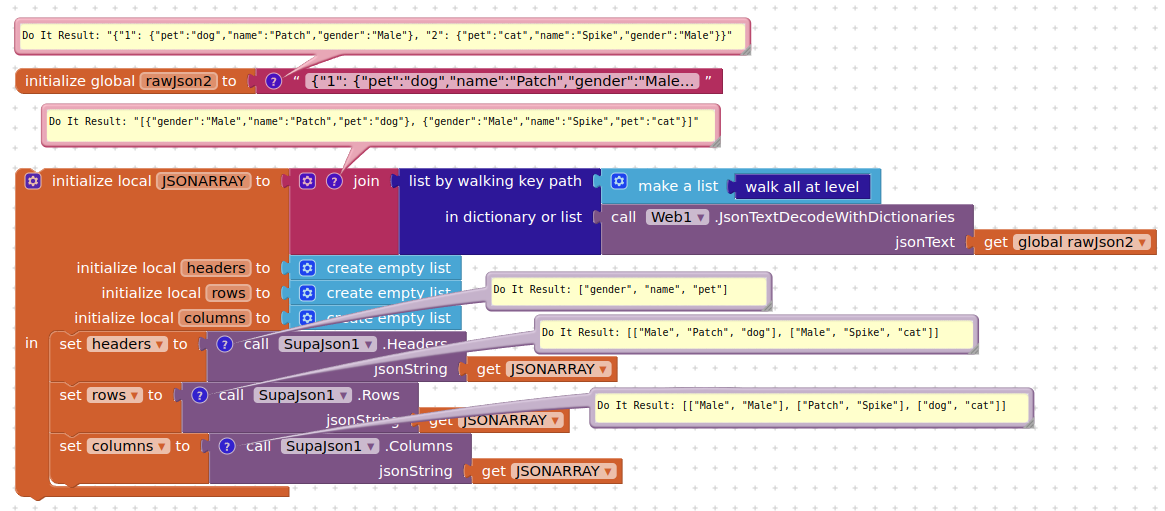Click gear on columns' create empty list
Image resolution: width=1165 pixels, height=511 pixels.
308,318
